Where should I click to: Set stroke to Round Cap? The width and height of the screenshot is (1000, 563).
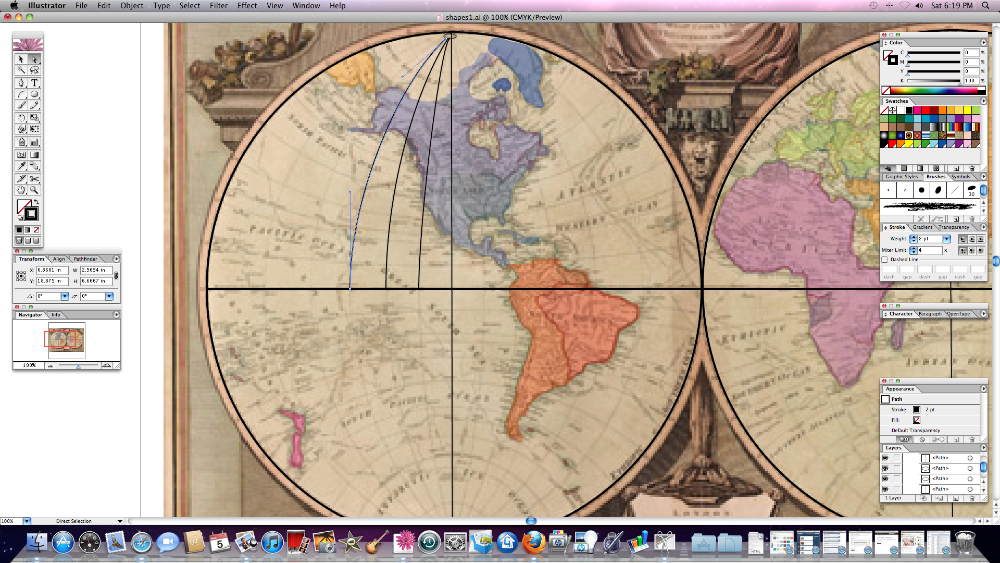coord(972,239)
